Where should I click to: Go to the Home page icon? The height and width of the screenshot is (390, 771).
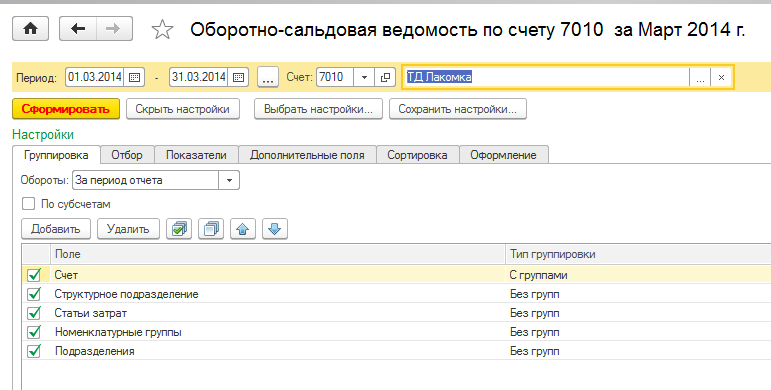pyautogui.click(x=30, y=29)
